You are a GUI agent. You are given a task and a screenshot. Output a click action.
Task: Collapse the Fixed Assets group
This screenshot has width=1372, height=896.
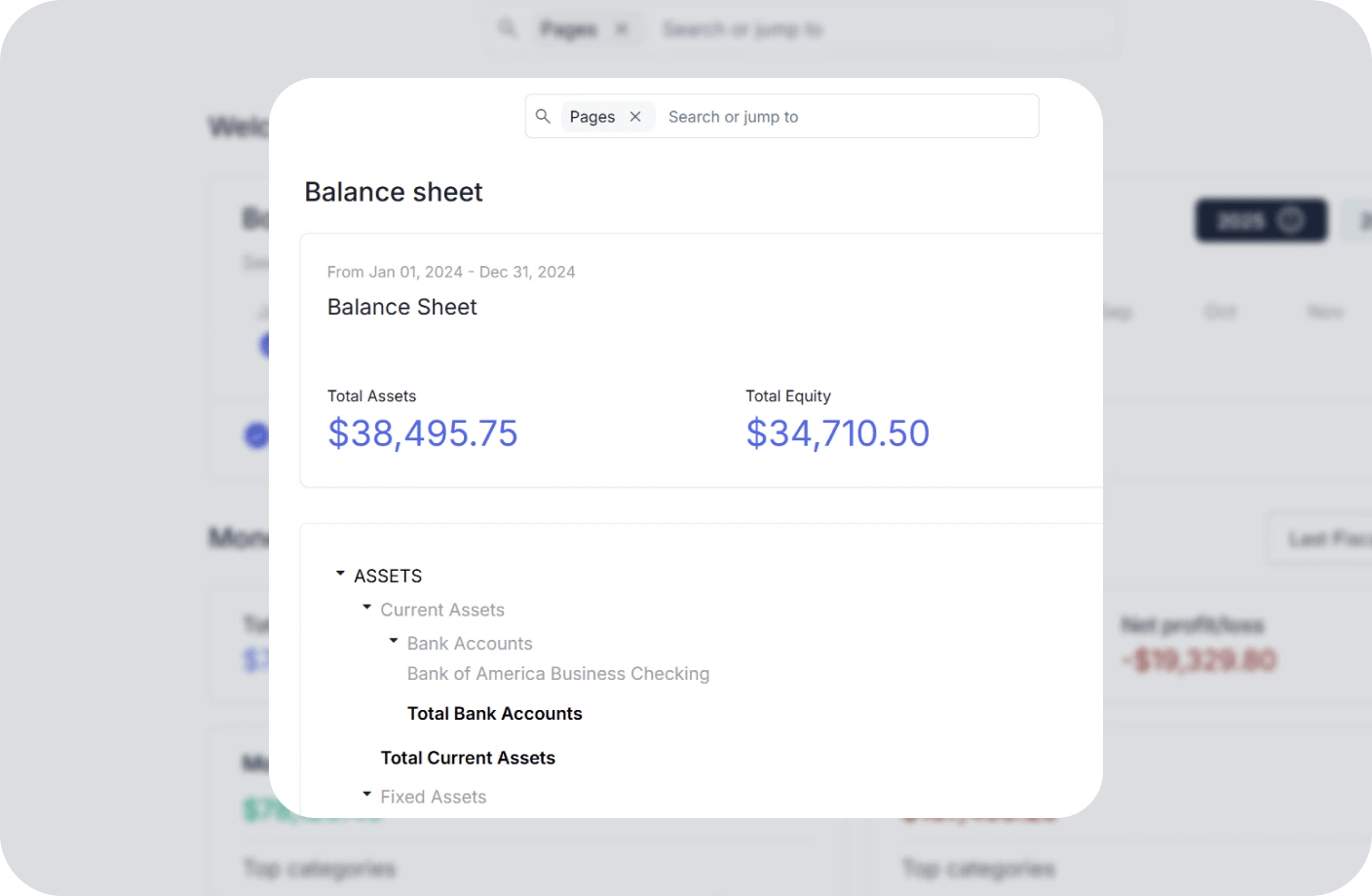(x=367, y=795)
